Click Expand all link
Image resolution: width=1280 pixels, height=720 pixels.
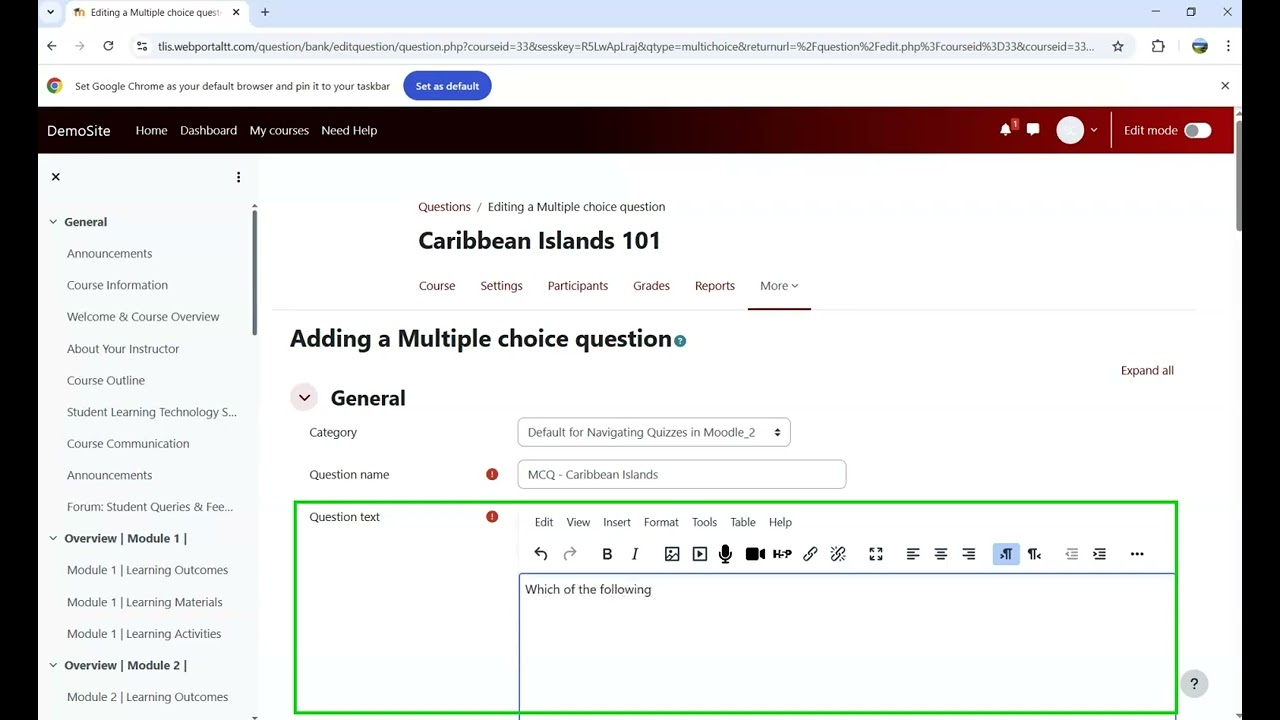tap(1147, 370)
